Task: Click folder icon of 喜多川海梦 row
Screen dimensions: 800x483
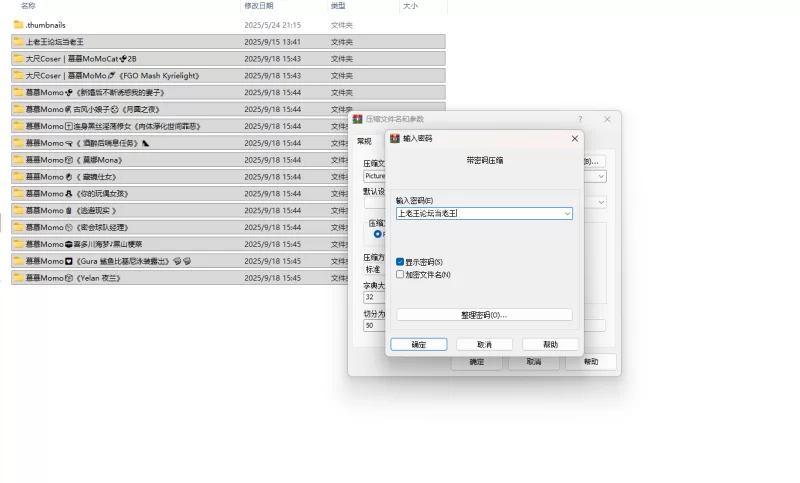Action: [x=18, y=243]
